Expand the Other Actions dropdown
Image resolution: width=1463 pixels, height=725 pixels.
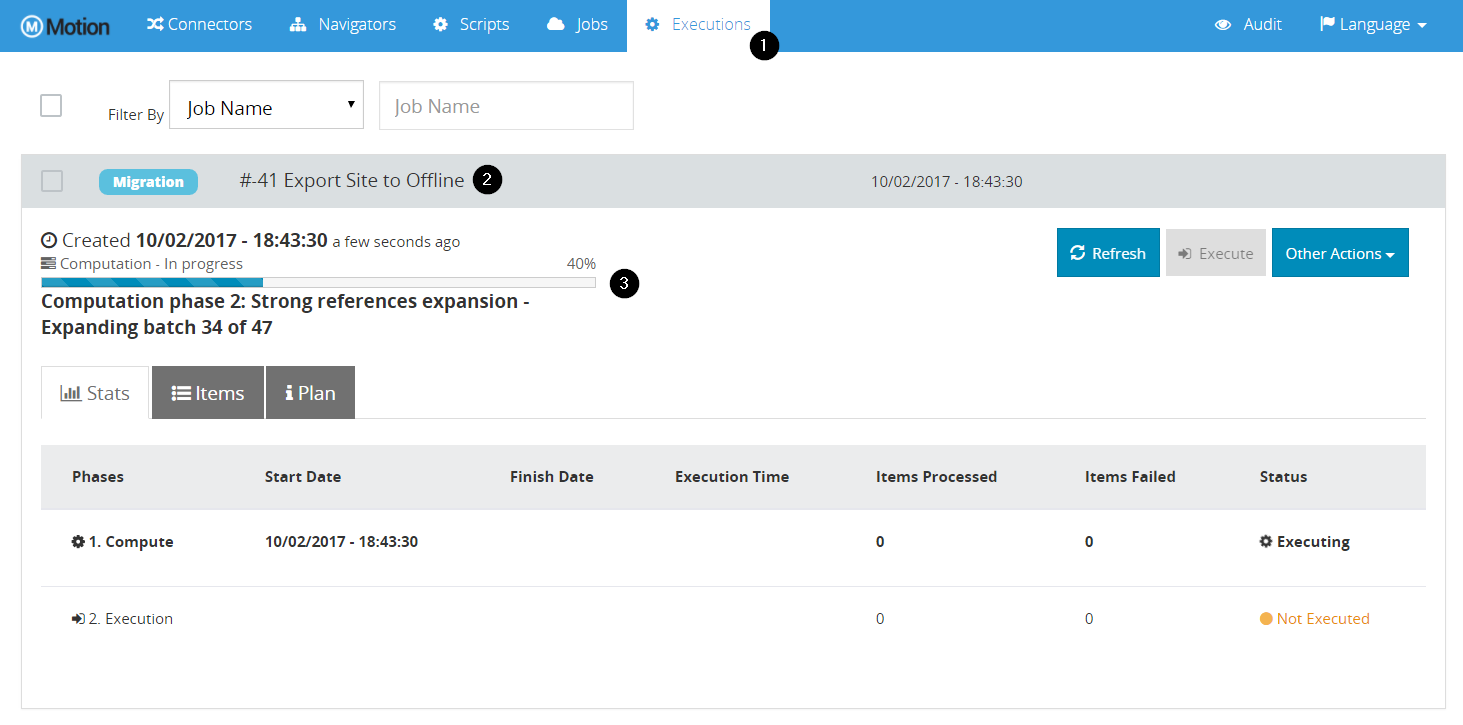pyautogui.click(x=1340, y=253)
